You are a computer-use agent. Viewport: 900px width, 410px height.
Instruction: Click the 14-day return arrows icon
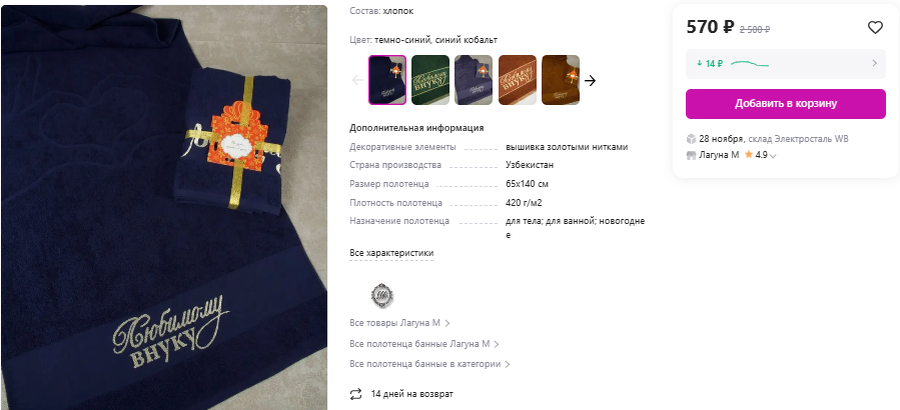click(x=356, y=394)
